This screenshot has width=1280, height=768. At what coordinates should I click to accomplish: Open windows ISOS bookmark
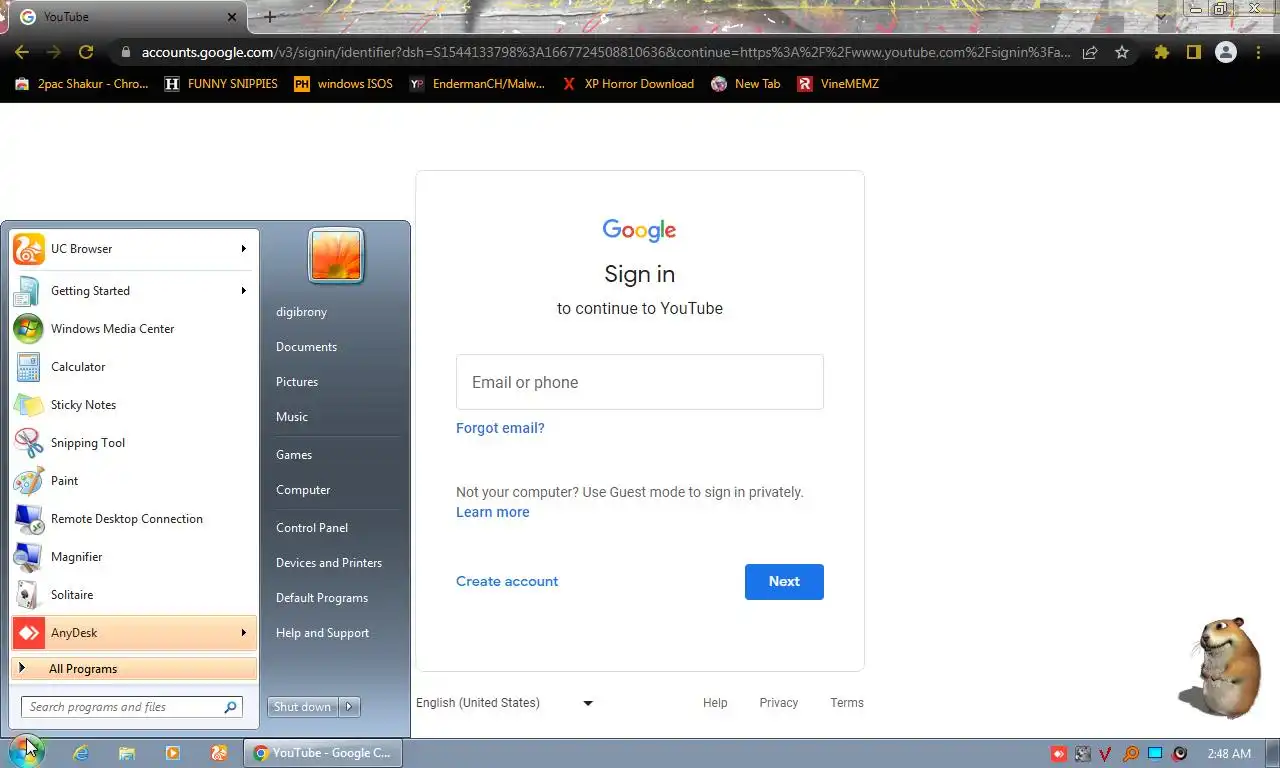[343, 84]
